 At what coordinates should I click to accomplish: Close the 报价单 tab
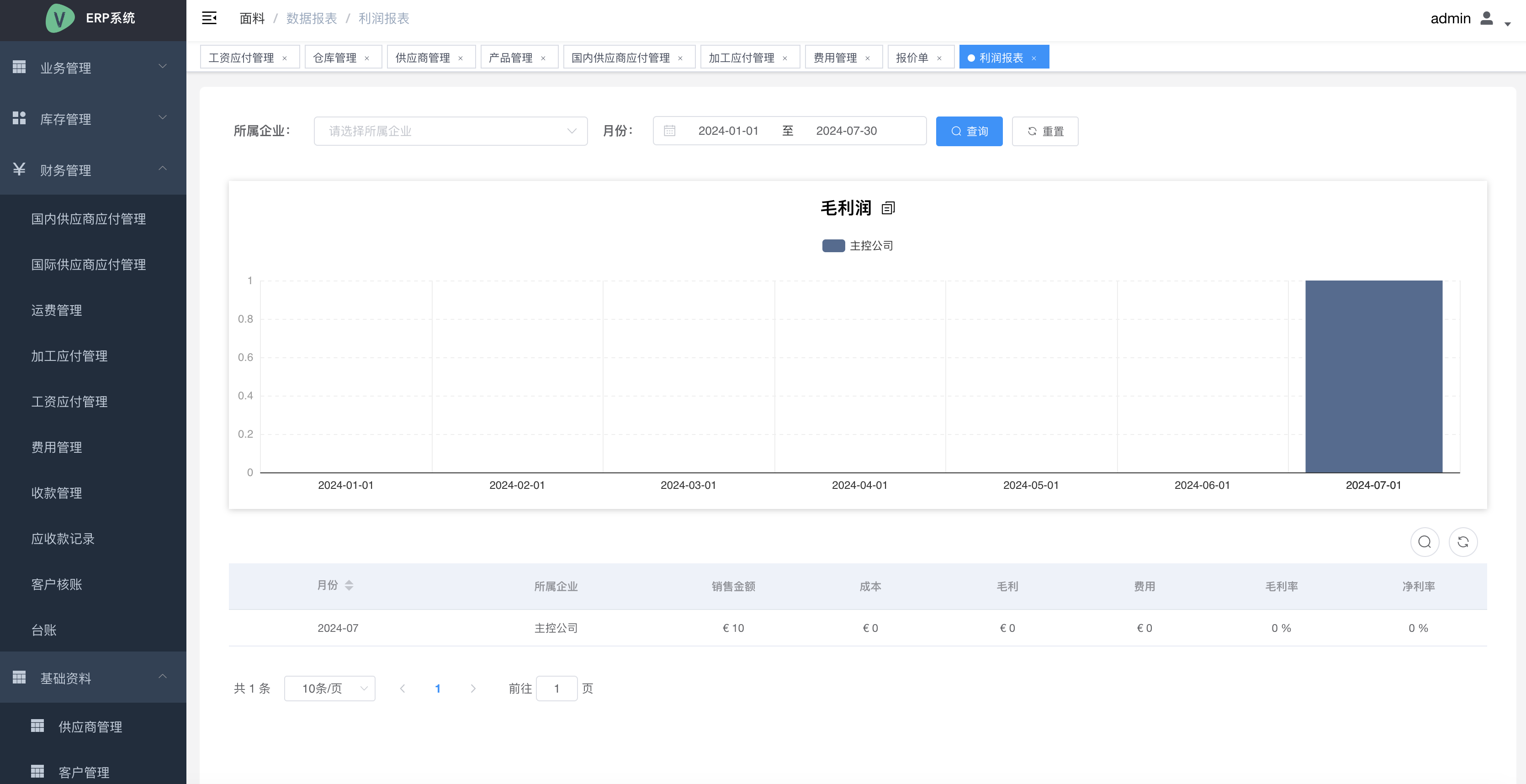click(939, 58)
